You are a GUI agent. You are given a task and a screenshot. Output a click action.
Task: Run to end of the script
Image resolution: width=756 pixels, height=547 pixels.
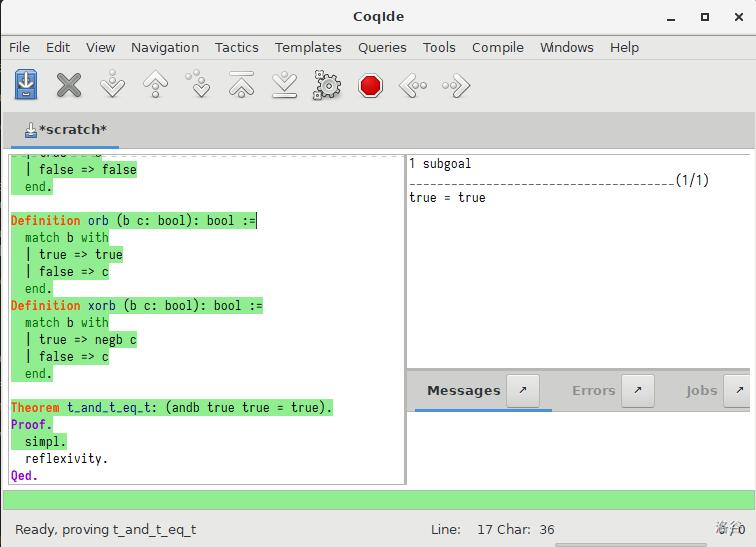tap(285, 85)
